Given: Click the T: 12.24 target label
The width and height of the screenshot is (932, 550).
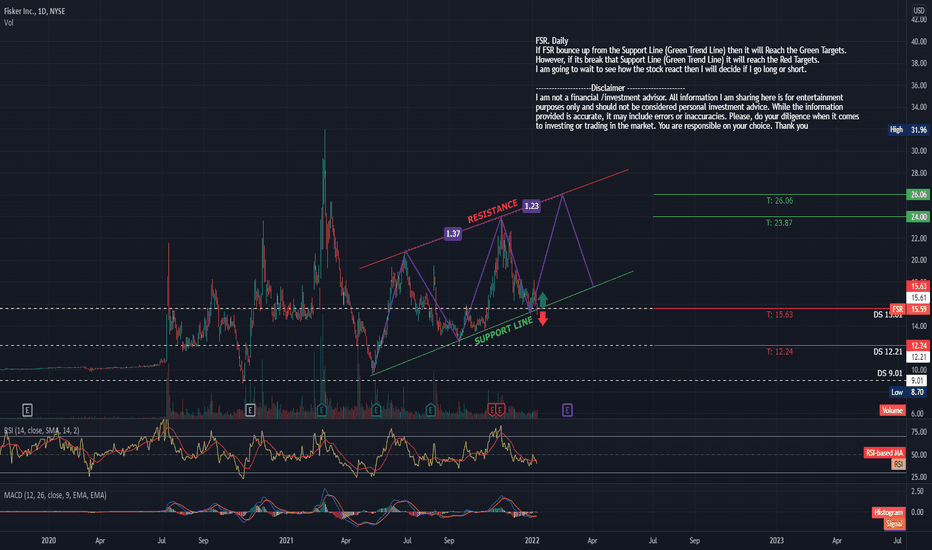Looking at the screenshot, I should (779, 351).
